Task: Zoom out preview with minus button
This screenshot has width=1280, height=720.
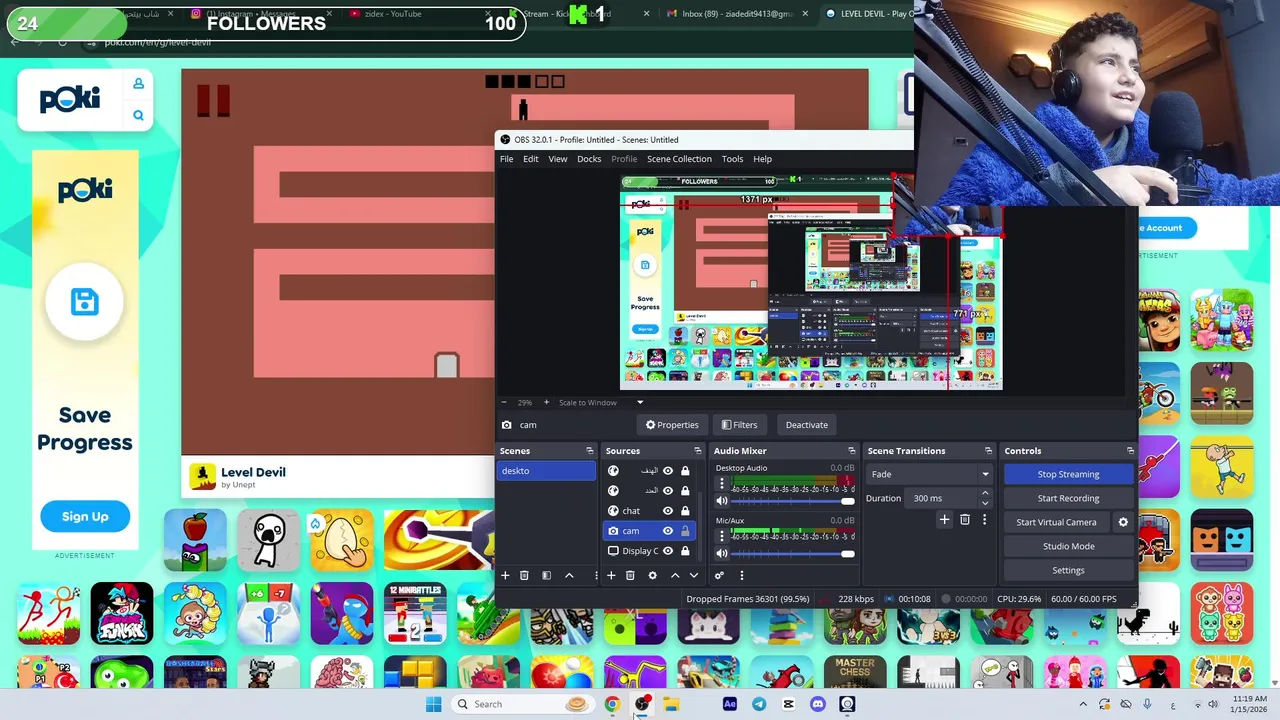Action: pyautogui.click(x=504, y=403)
